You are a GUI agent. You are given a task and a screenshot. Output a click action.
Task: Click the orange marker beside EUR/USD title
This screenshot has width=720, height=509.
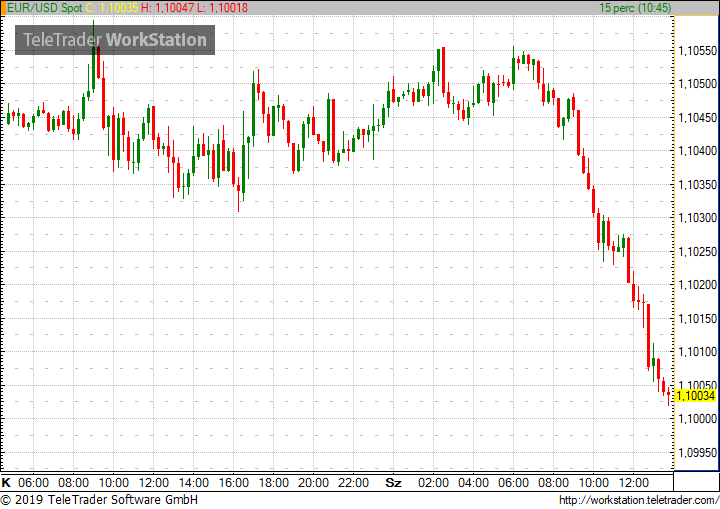click(x=3, y=8)
